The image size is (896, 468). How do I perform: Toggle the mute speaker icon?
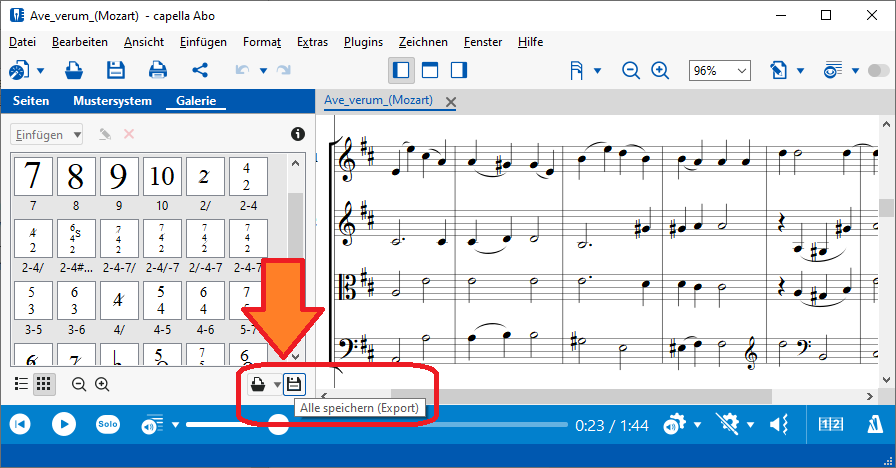pyautogui.click(x=779, y=424)
